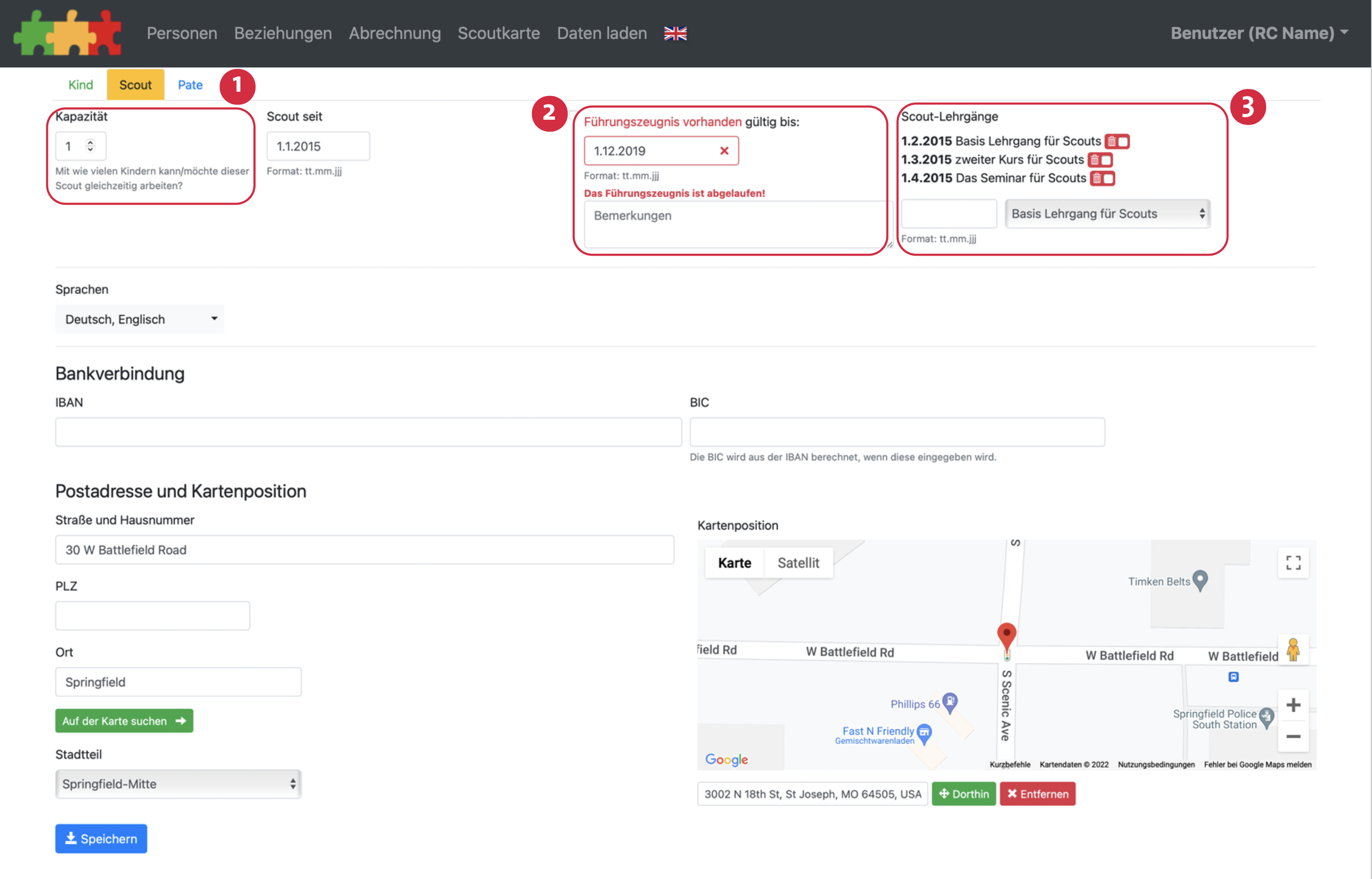Click the Phillips 66 map marker

pos(950,702)
